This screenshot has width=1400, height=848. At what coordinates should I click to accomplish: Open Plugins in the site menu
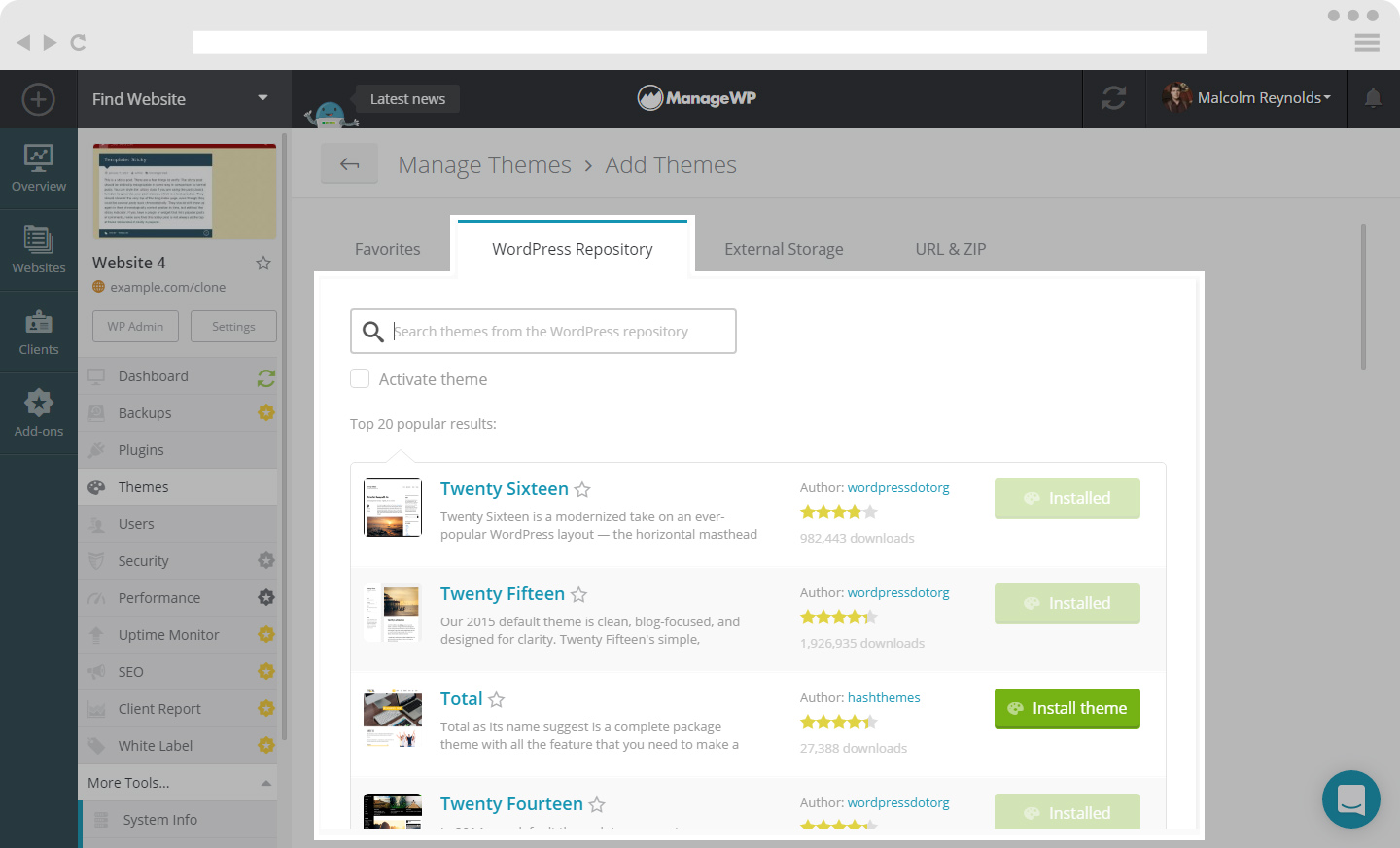point(178,450)
